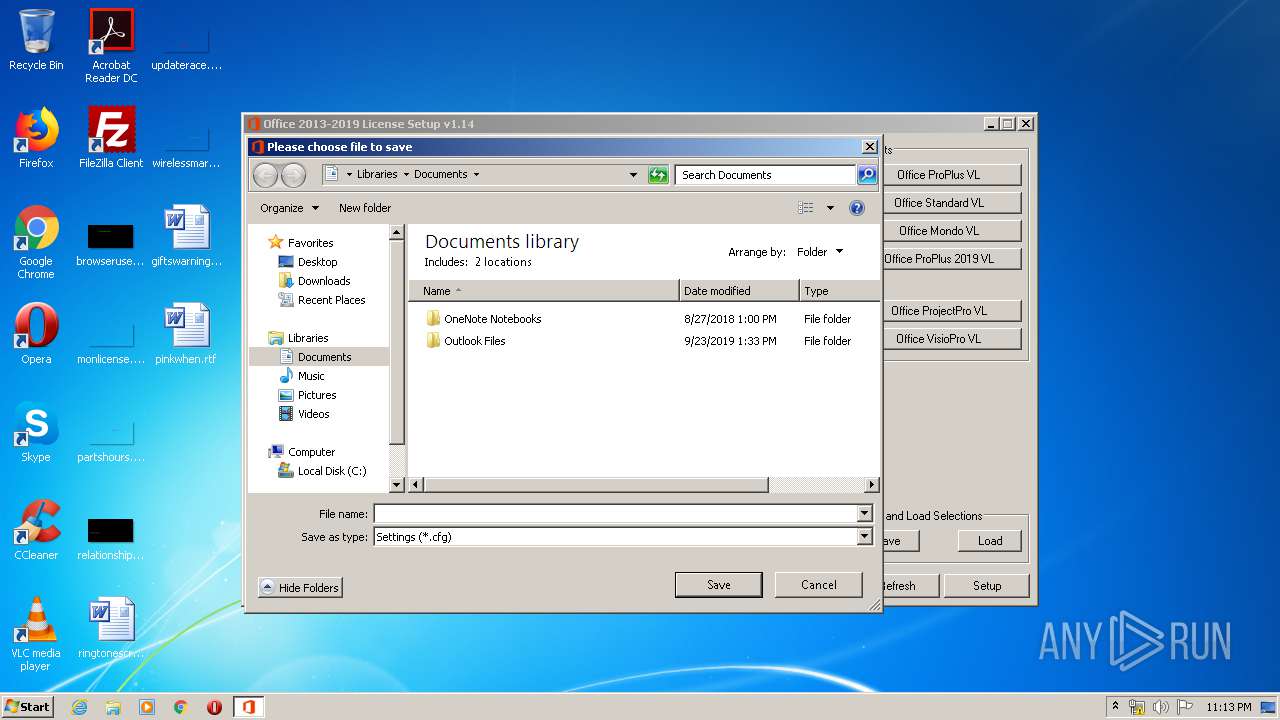1280x720 pixels.
Task: Click the search magnifier icon
Action: pos(867,175)
